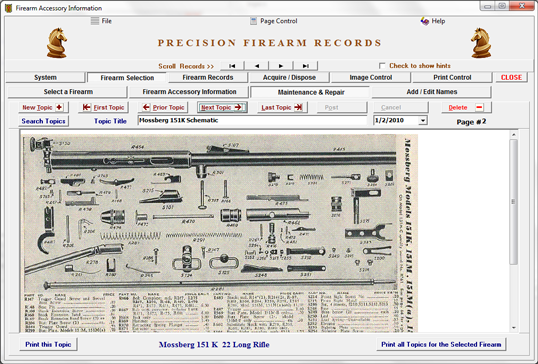Open the Help menu
Image resolution: width=538 pixels, height=364 pixels.
click(x=433, y=21)
